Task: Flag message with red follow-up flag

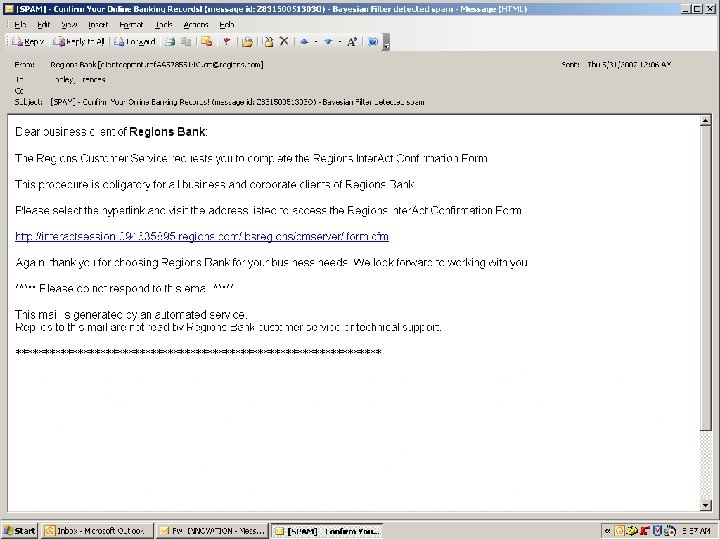Action: [226, 42]
